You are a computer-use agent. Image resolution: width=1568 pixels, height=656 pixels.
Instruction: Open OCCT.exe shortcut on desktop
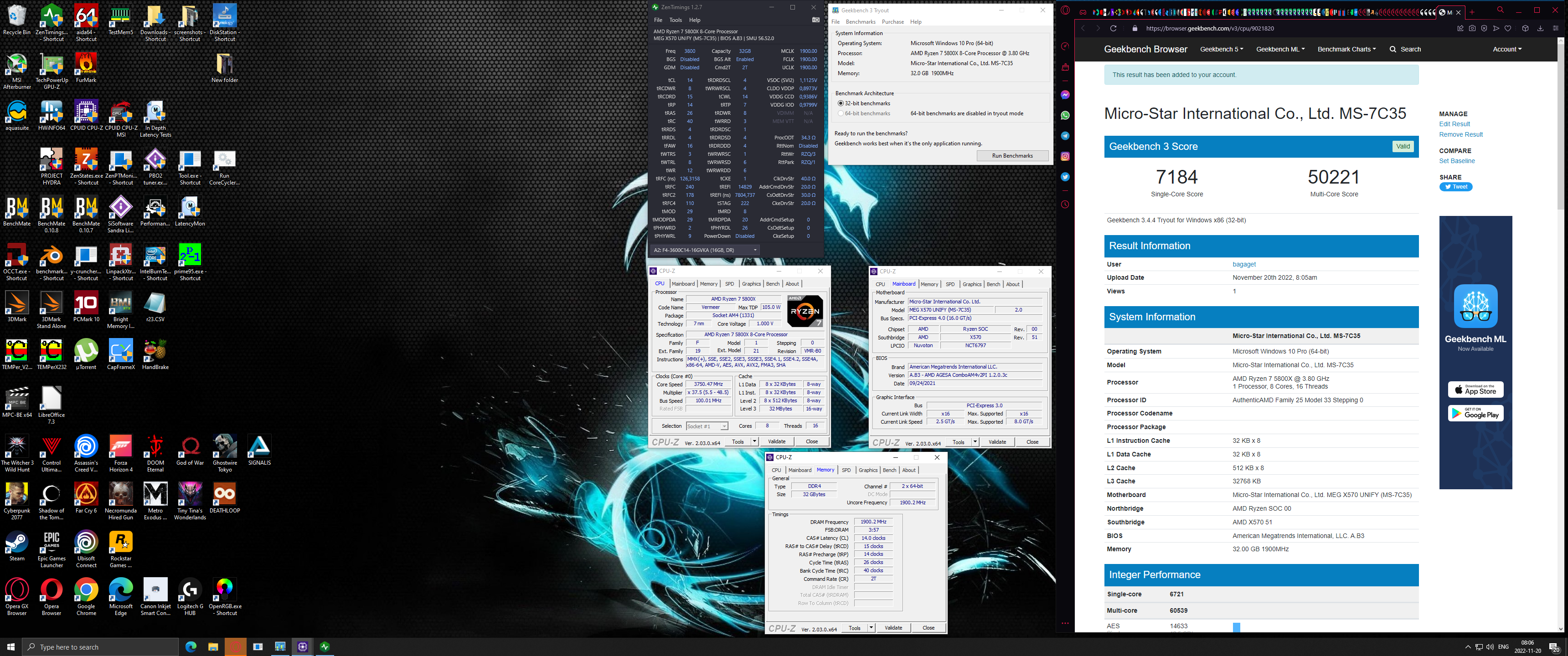click(x=17, y=262)
